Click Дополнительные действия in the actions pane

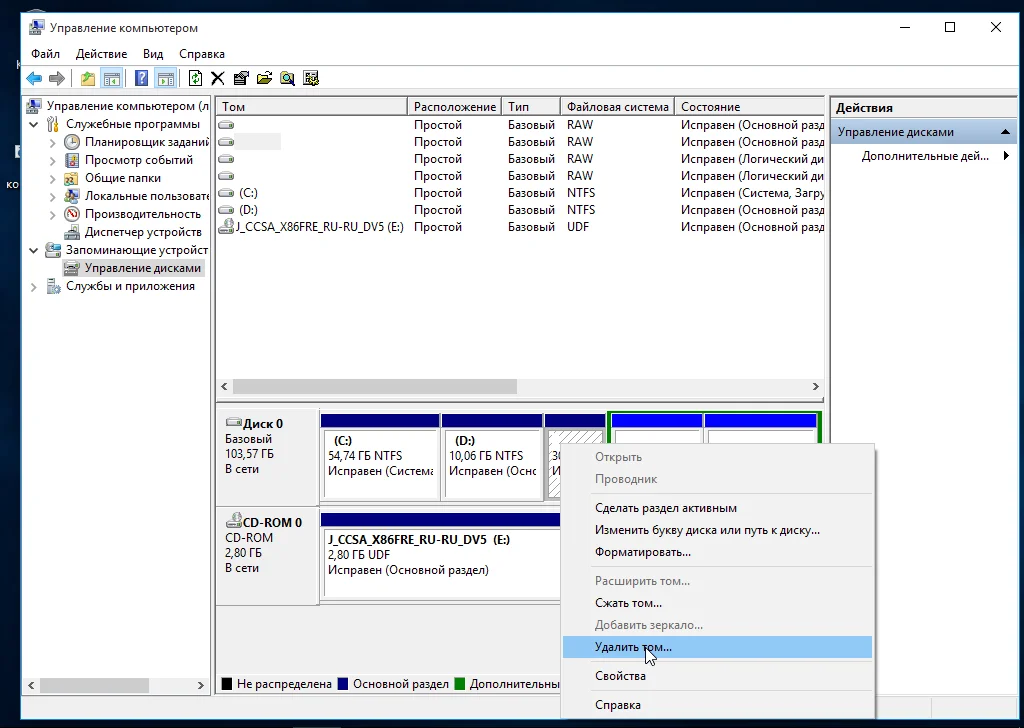pos(924,156)
